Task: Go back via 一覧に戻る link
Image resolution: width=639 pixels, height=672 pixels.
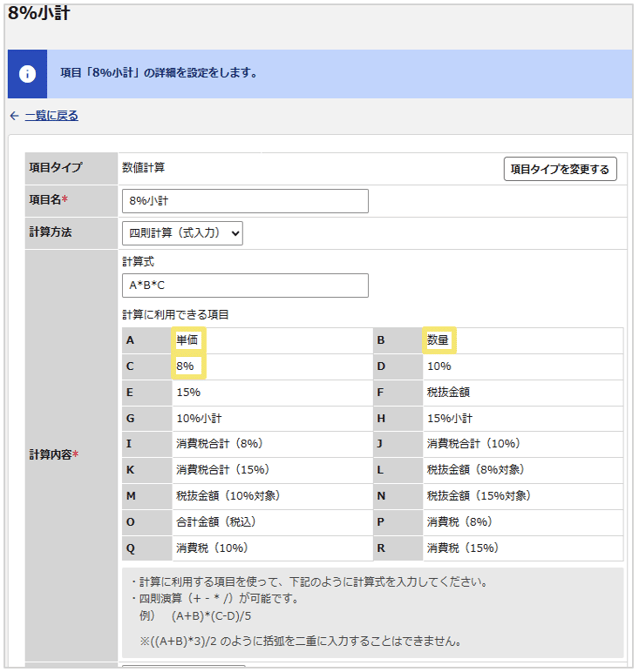Action: [x=51, y=116]
